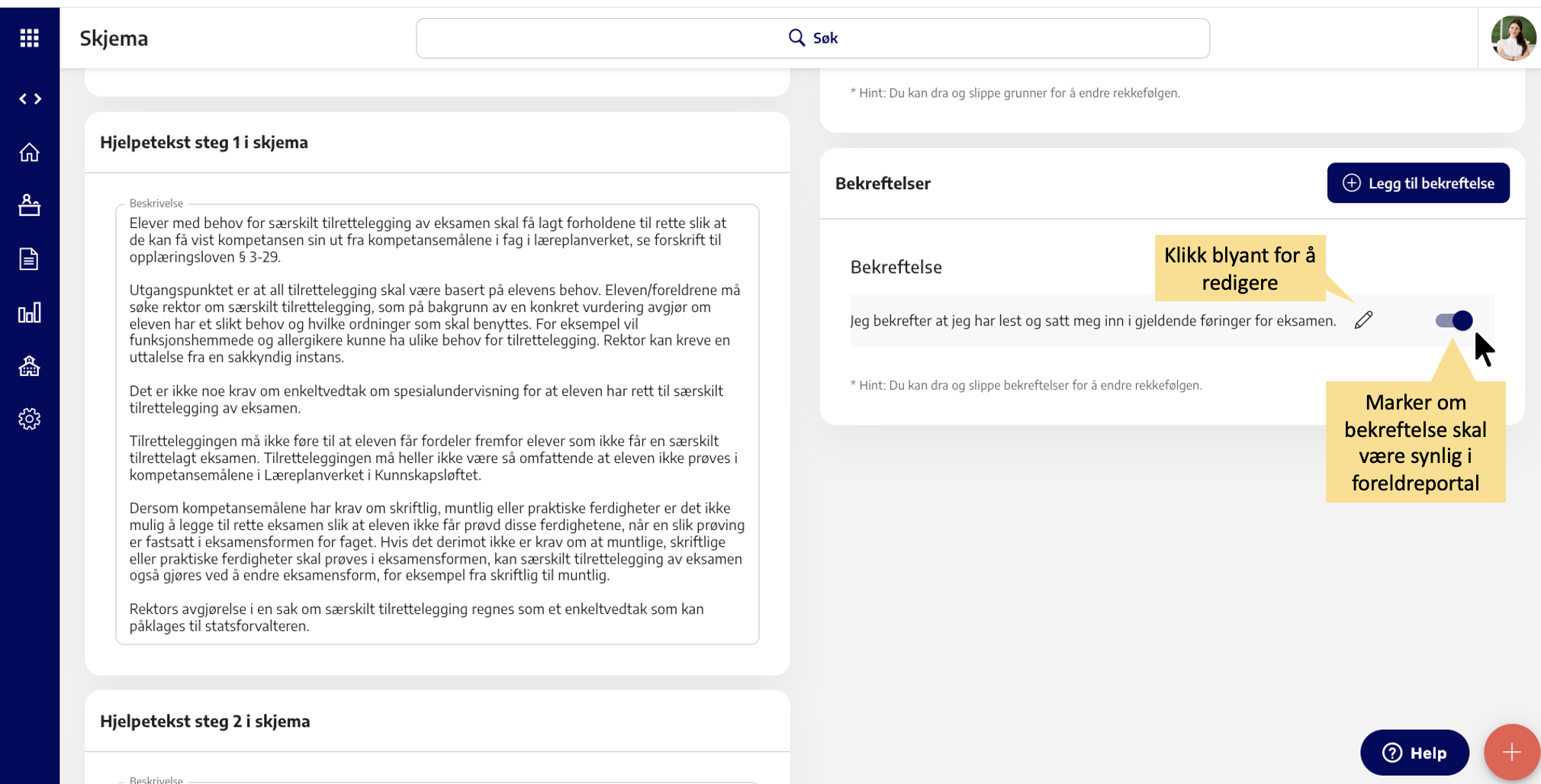Go to the Home icon in the sidebar
The height and width of the screenshot is (784, 1541).
click(x=29, y=153)
